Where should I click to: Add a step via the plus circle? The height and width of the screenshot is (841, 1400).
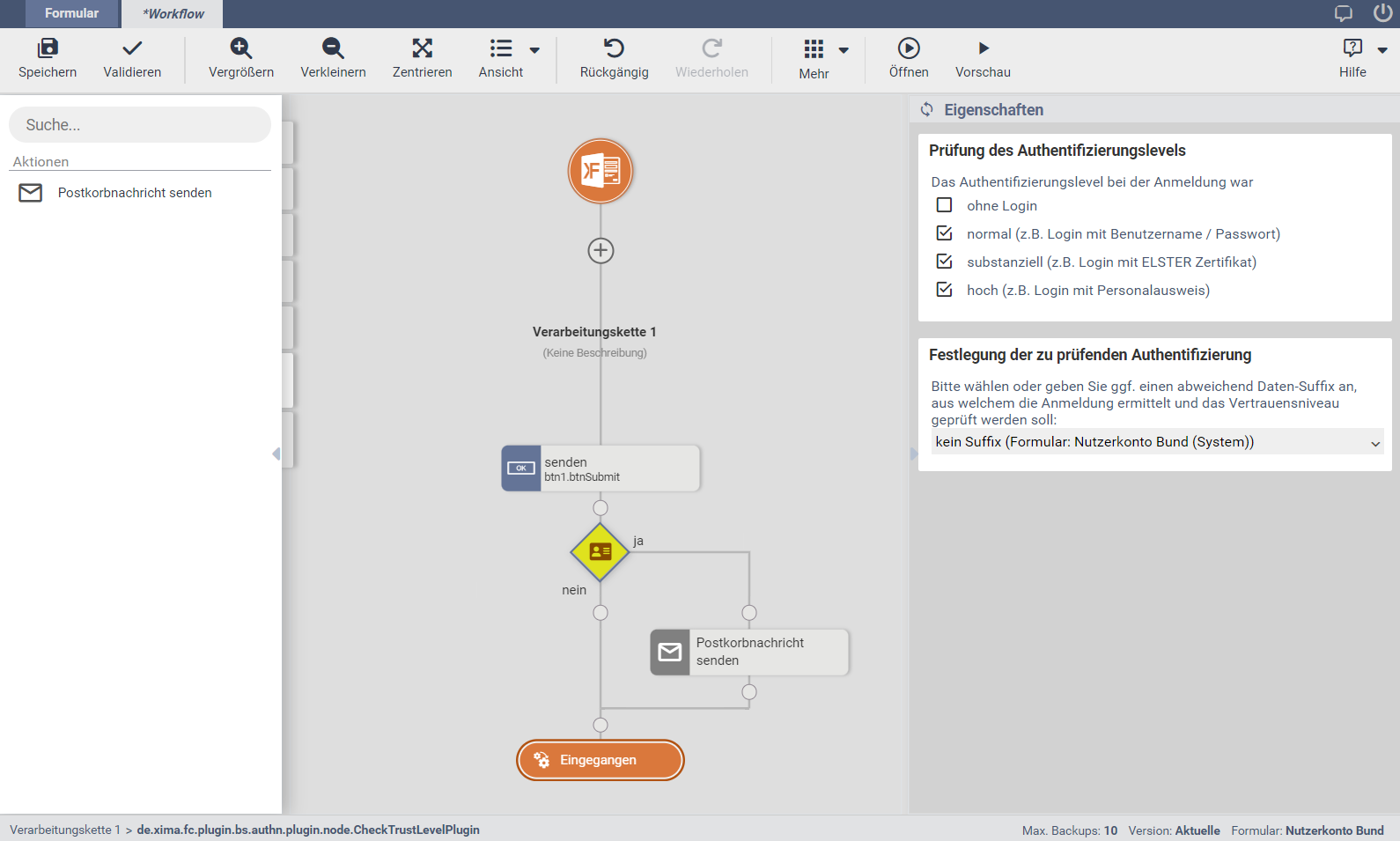[x=601, y=251]
